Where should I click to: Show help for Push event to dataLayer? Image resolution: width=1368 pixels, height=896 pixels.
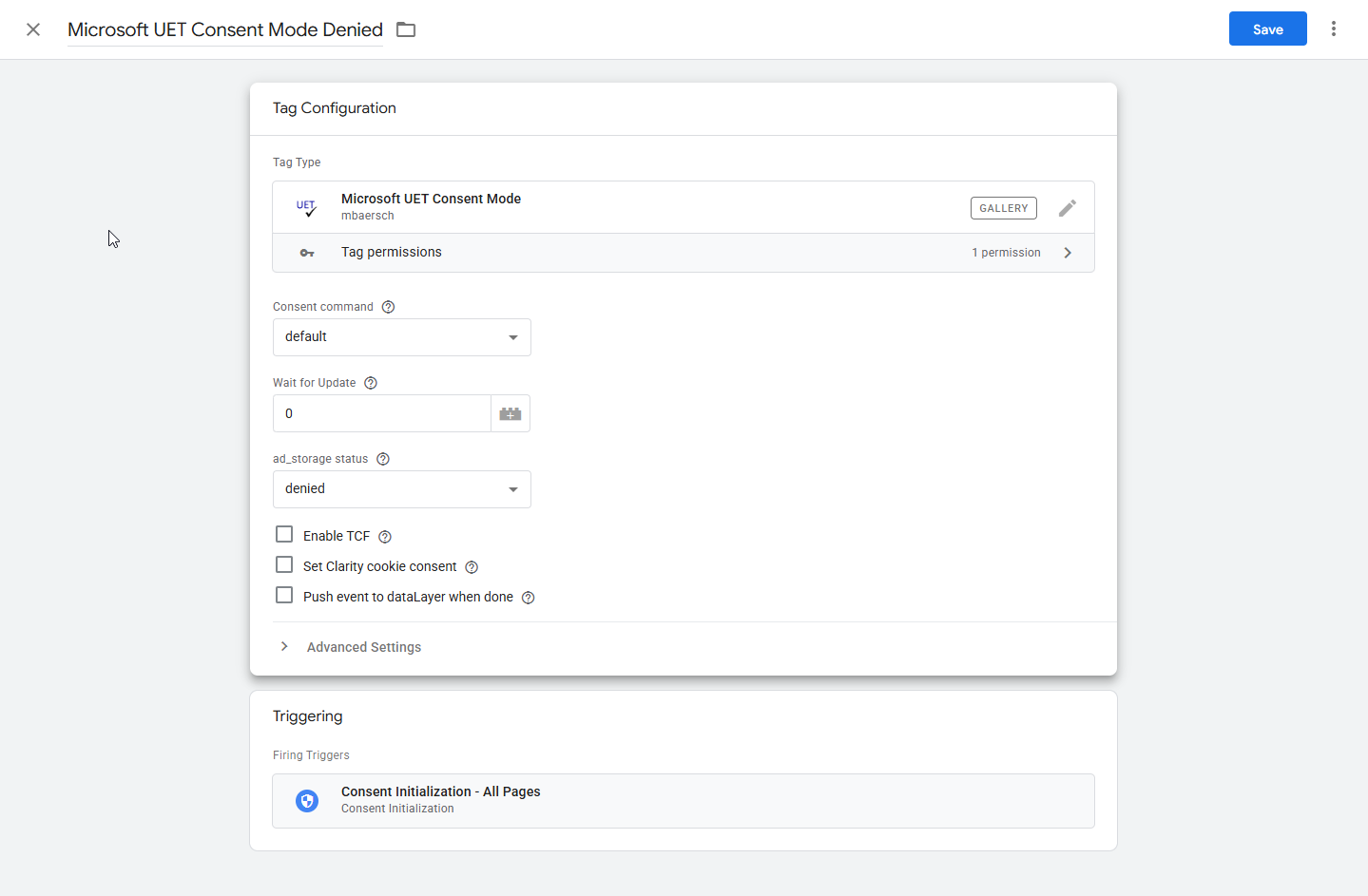(529, 598)
